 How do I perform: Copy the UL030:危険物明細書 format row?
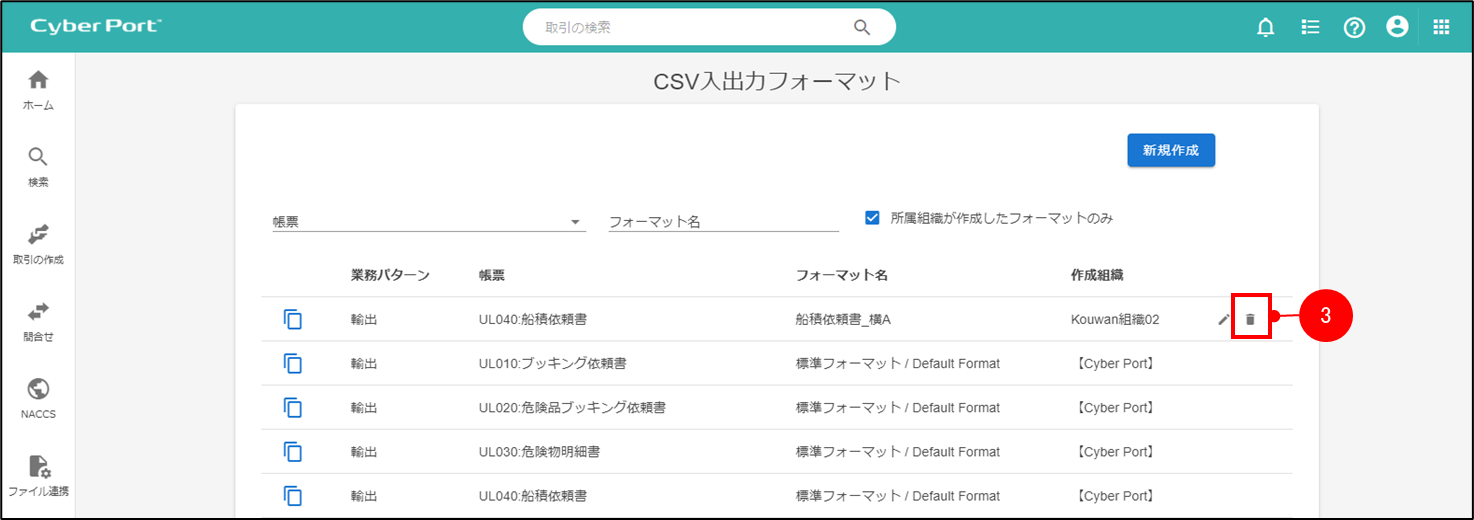tap(292, 452)
